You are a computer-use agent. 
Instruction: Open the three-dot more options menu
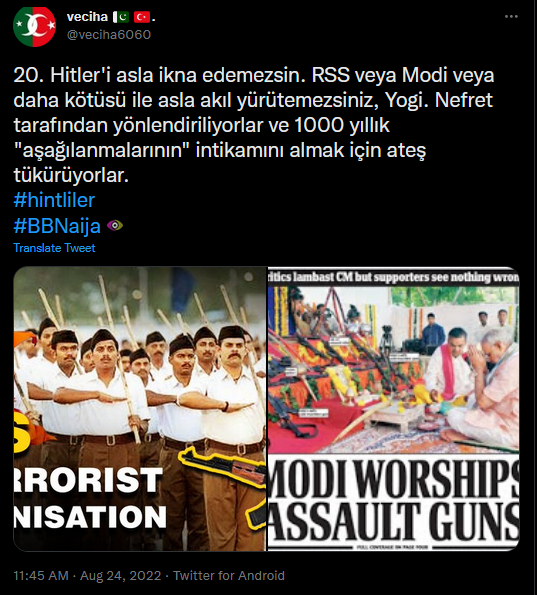511,17
